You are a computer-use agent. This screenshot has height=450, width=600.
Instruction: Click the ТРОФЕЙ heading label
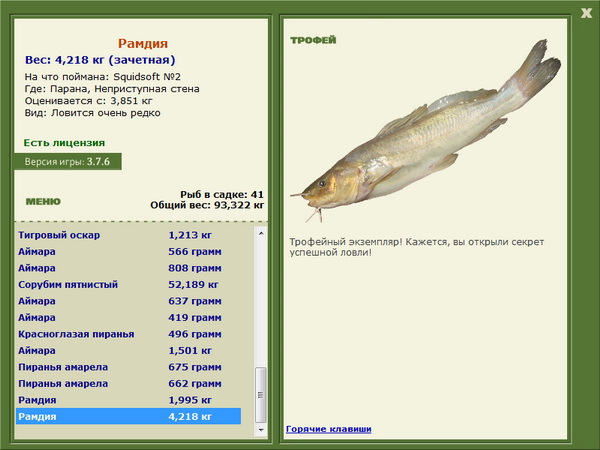point(313,40)
